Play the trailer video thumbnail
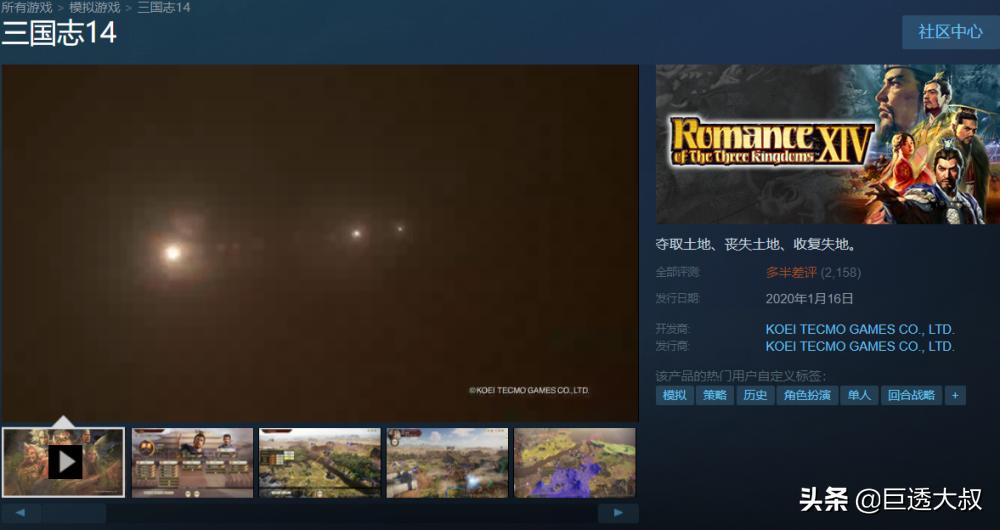 [x=63, y=462]
